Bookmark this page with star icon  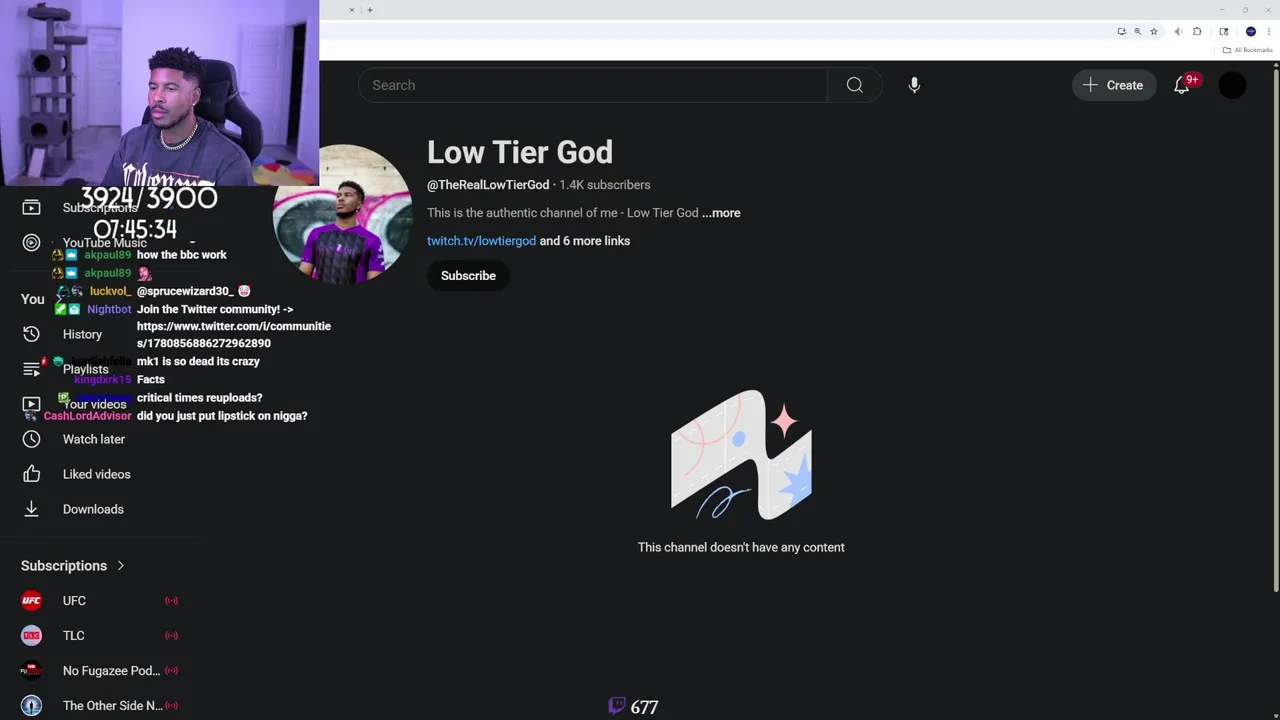[1154, 32]
